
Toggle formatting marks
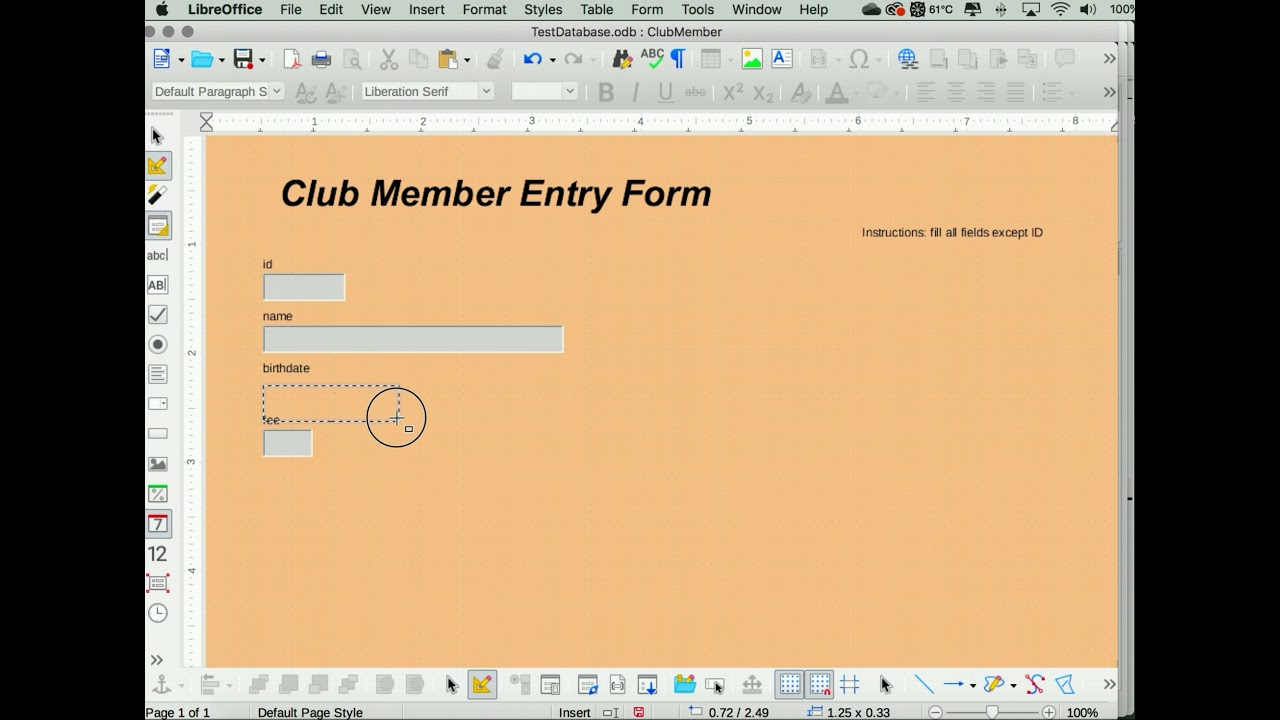coord(678,59)
